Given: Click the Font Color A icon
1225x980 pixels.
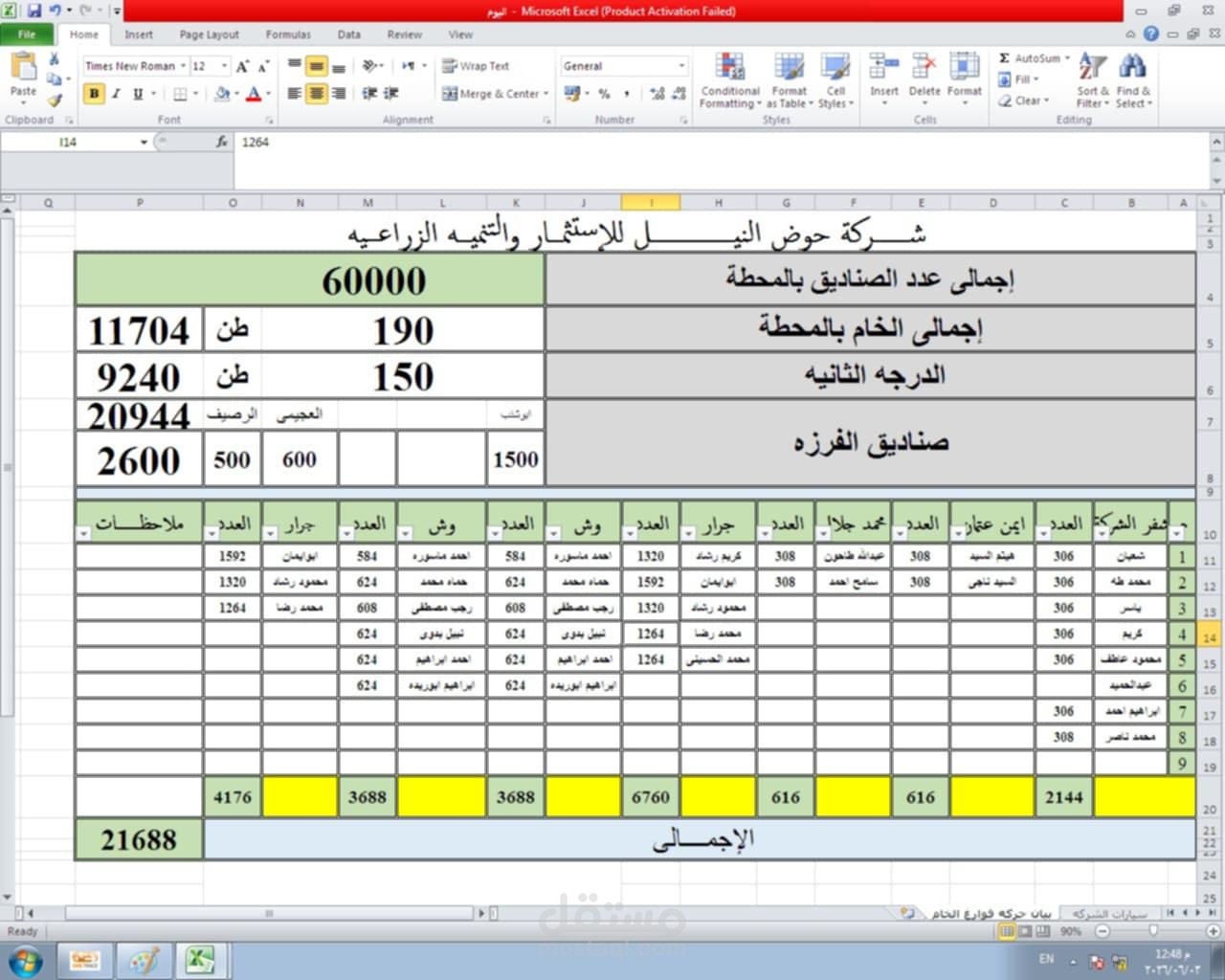Looking at the screenshot, I should [x=254, y=94].
